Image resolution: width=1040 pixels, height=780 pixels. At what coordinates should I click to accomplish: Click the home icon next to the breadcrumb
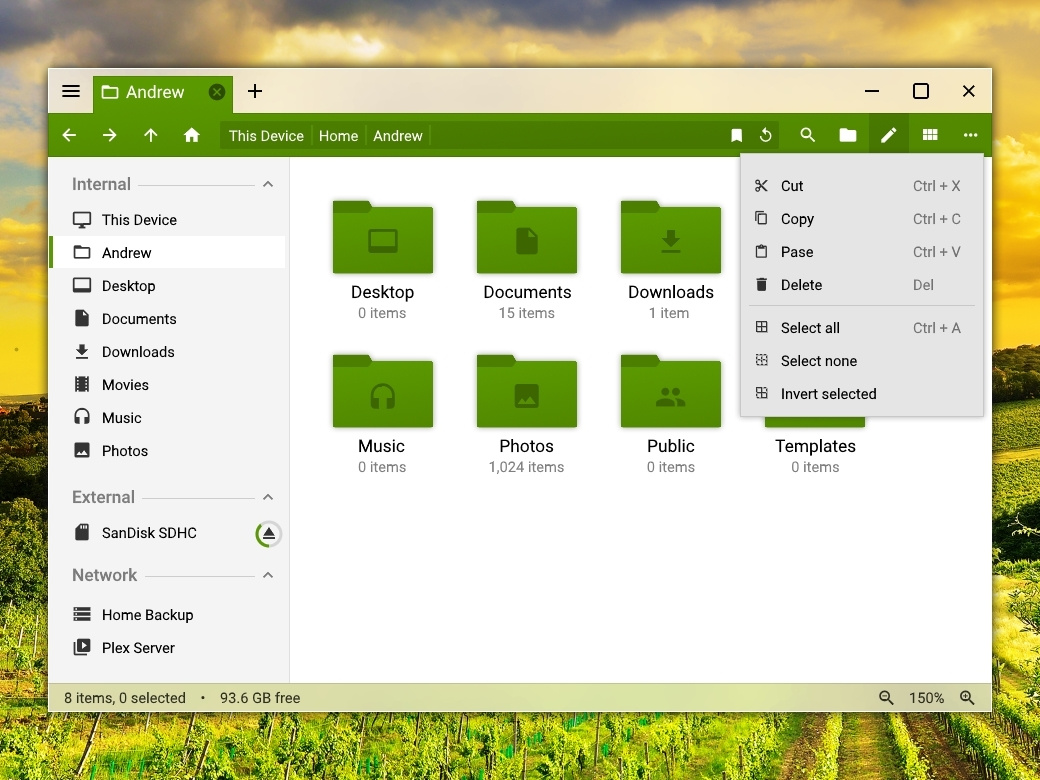click(191, 134)
